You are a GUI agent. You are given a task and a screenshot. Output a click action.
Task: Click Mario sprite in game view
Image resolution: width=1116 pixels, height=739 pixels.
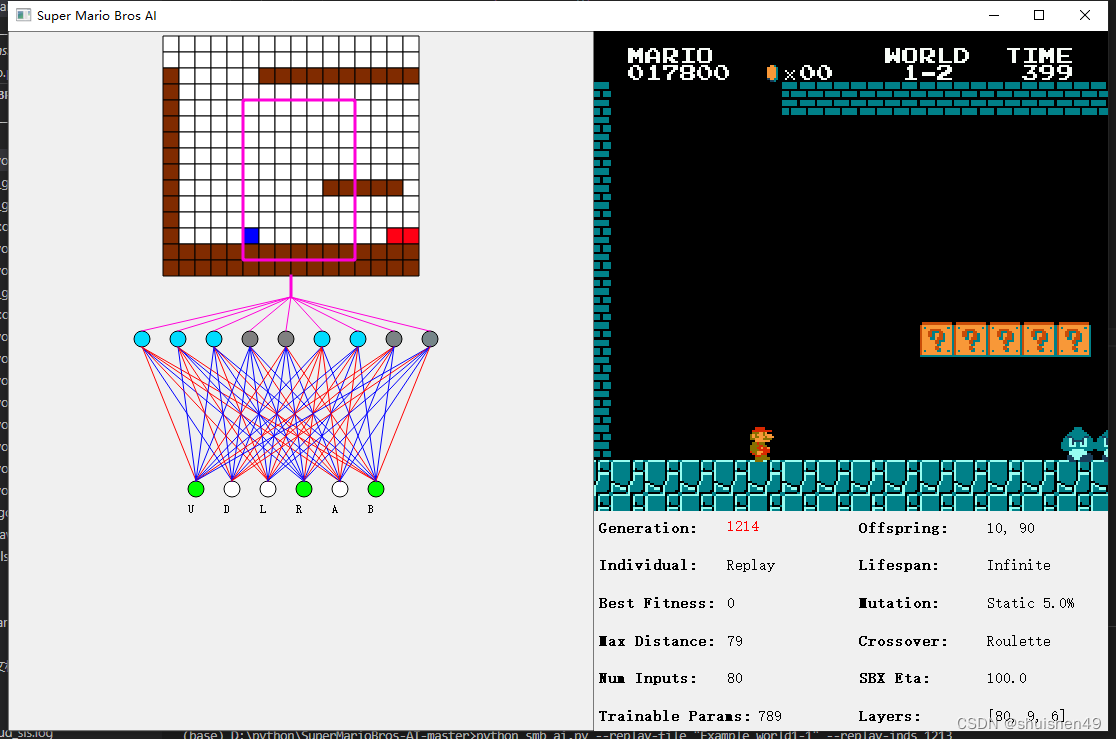[761, 444]
